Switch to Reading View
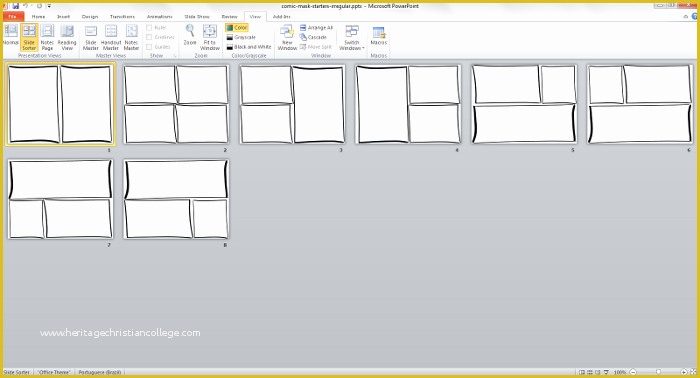Image resolution: width=700 pixels, height=378 pixels. click(x=67, y=37)
